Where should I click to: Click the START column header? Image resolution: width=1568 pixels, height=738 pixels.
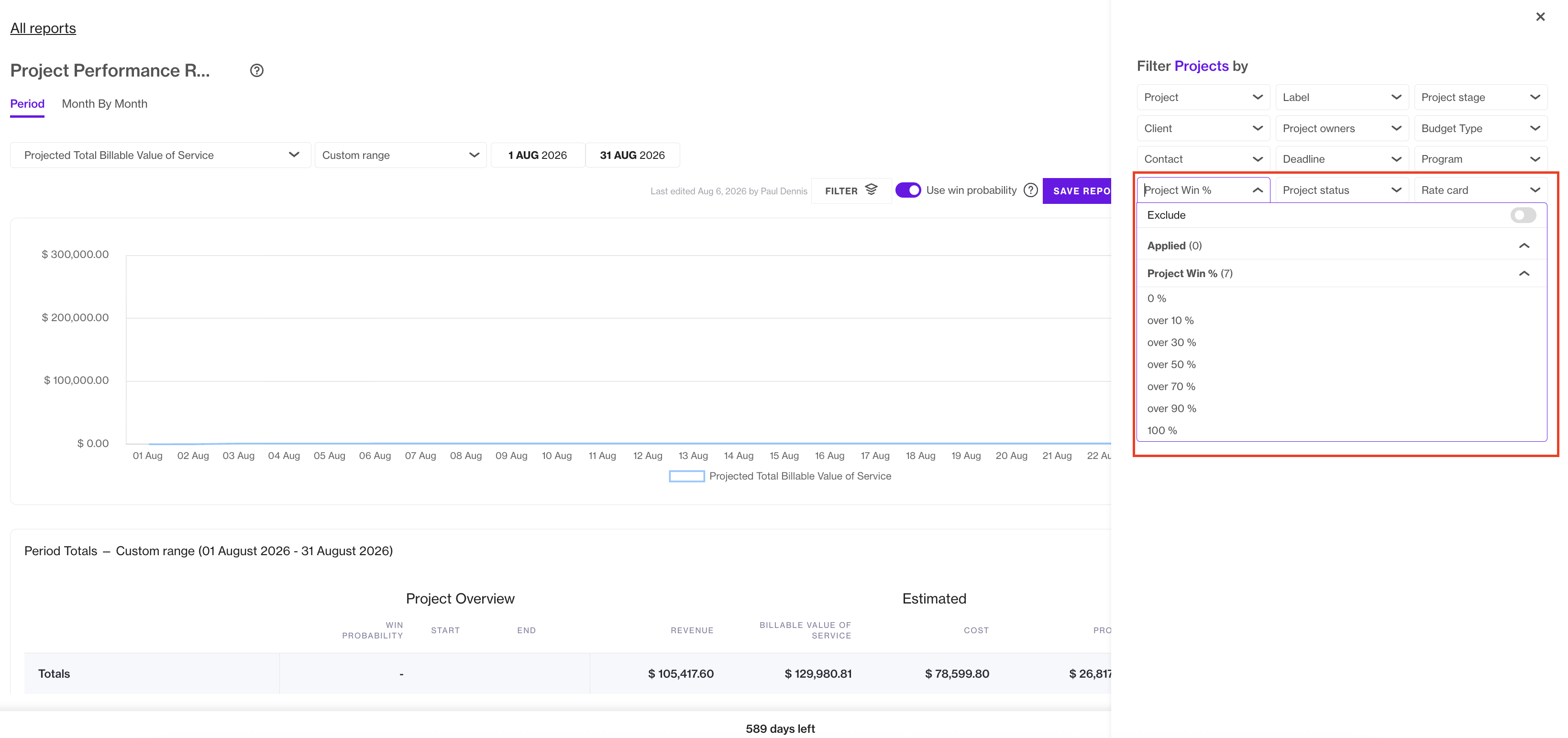pyautogui.click(x=445, y=630)
